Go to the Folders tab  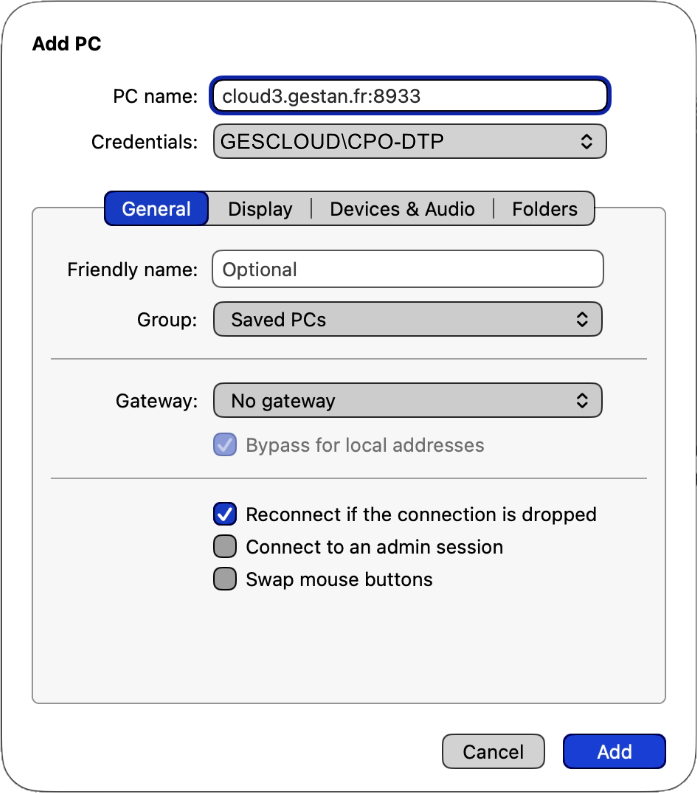coord(544,208)
